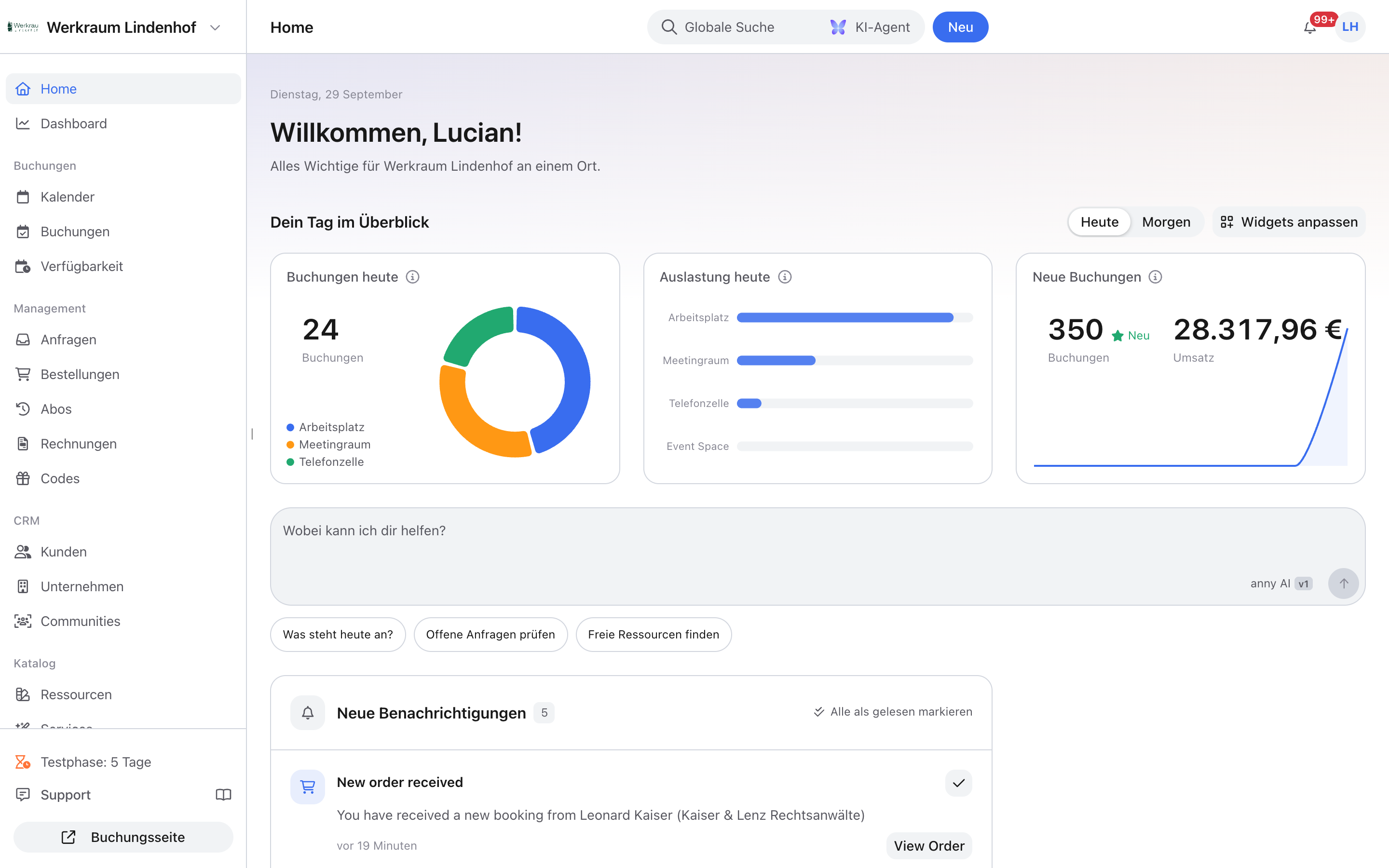This screenshot has height=868, width=1389.
Task: Choose the 'Was steht heute an?' suggestion
Action: [338, 634]
